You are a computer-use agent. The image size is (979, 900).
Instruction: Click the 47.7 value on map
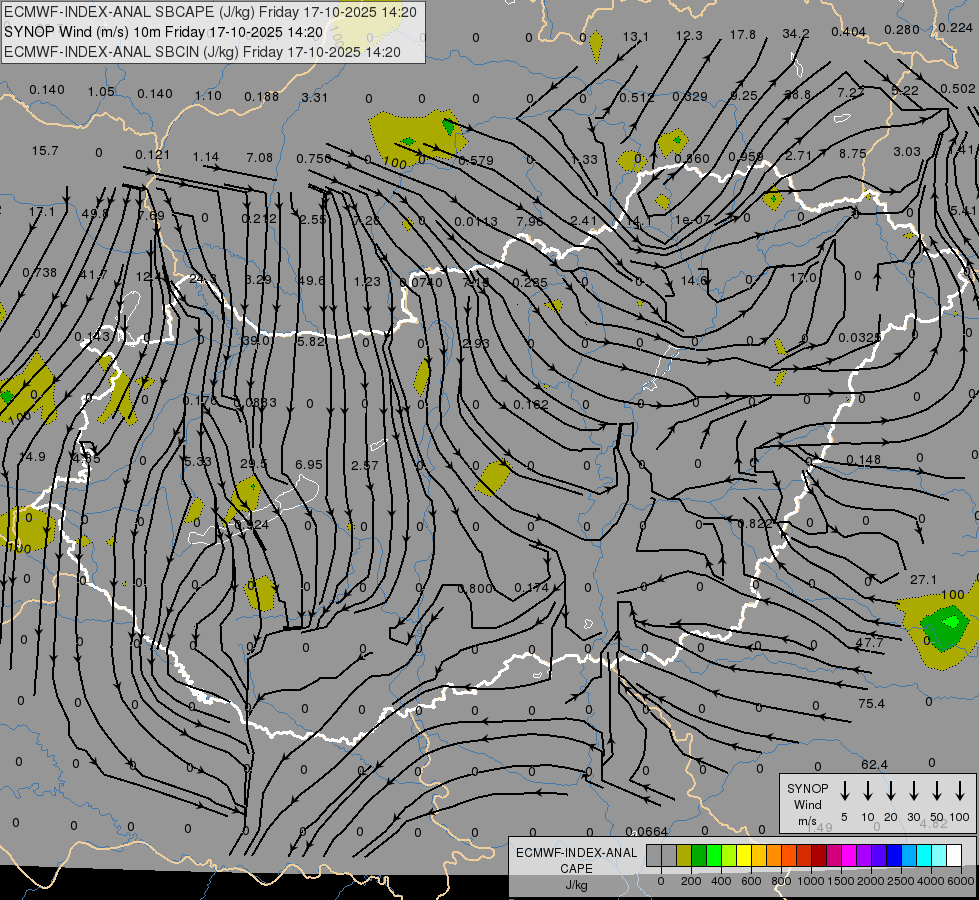tap(870, 642)
